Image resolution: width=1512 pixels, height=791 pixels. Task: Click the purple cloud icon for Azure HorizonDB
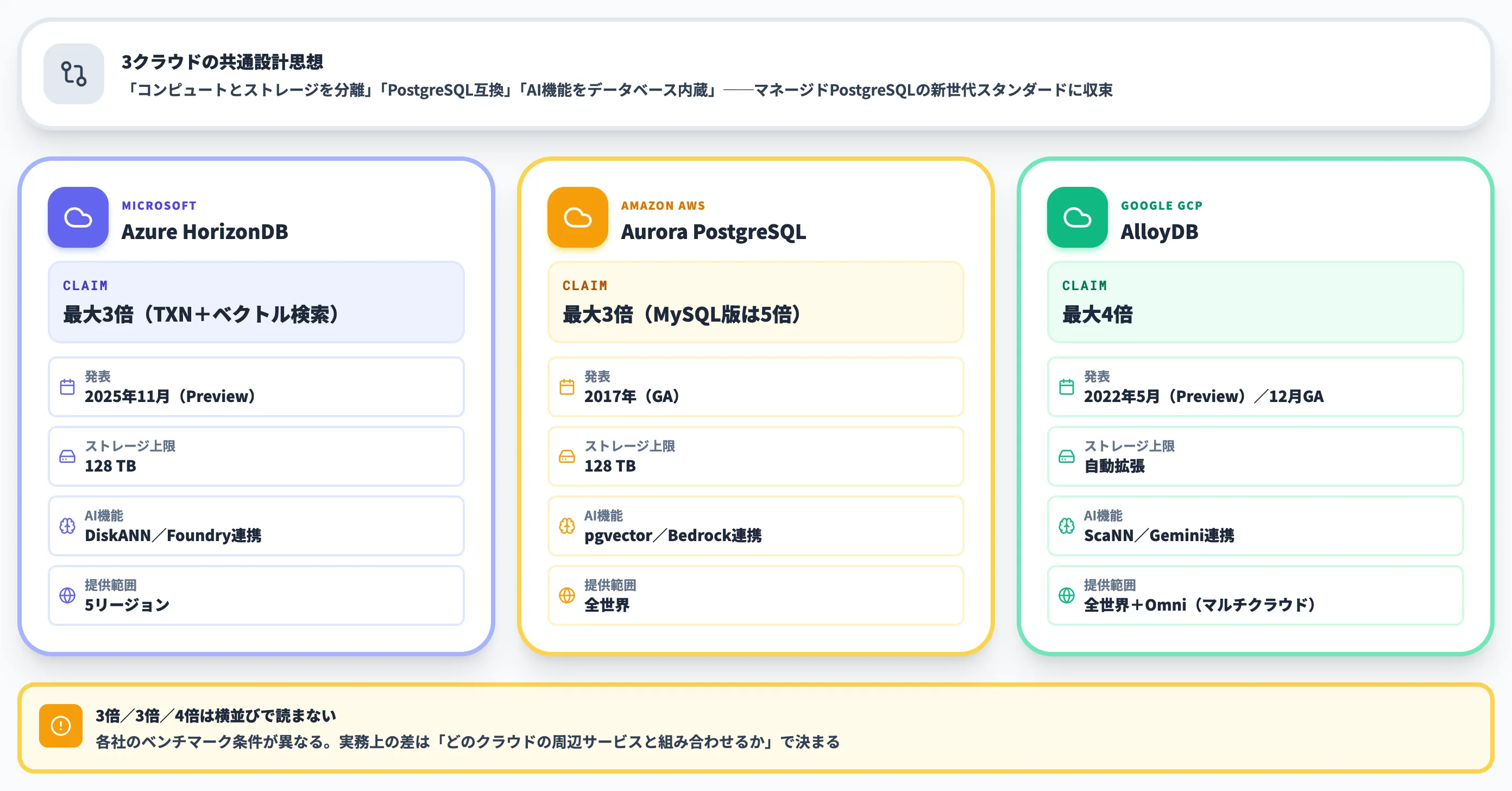tap(78, 217)
